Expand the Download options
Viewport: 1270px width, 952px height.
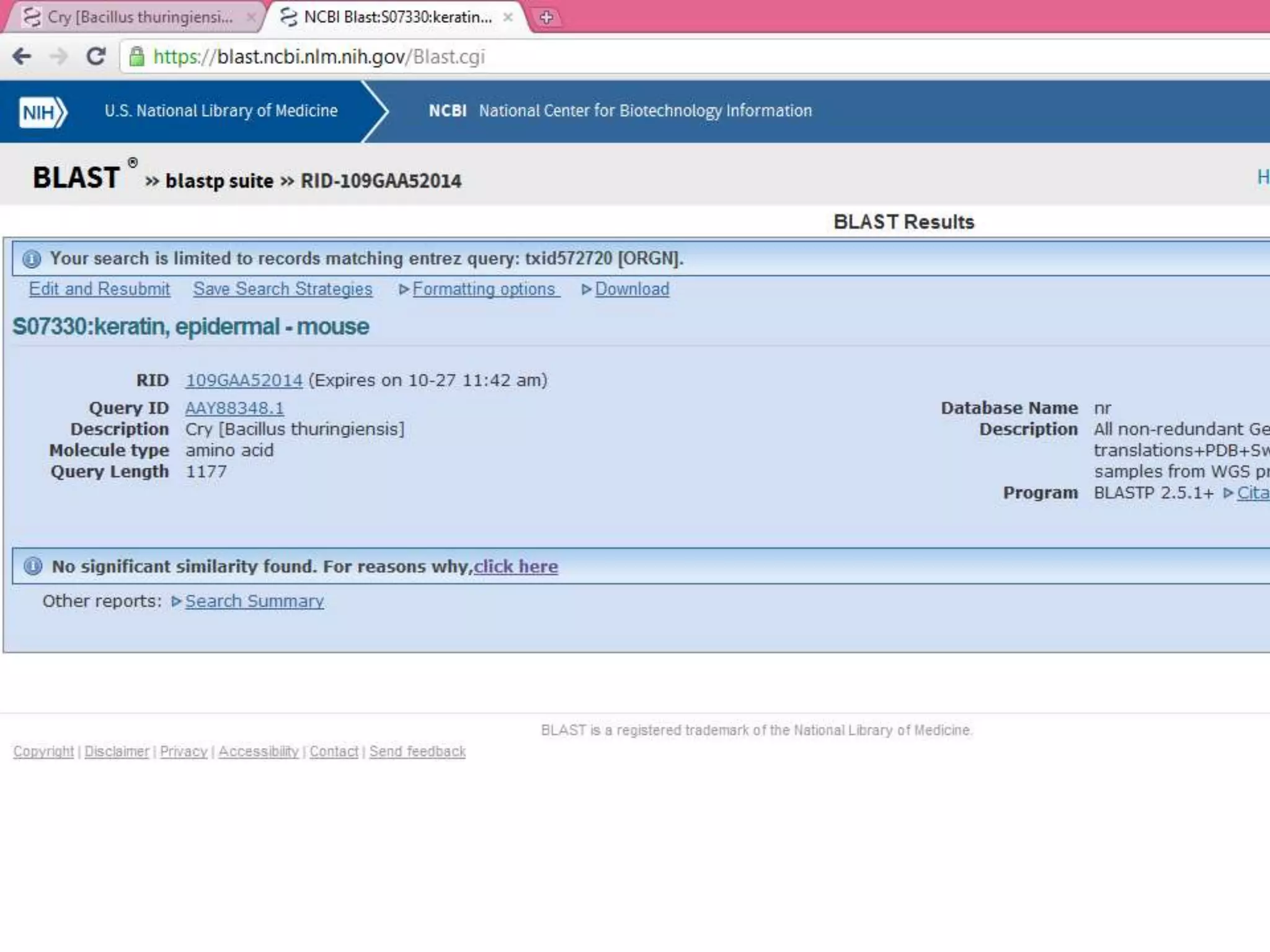coord(586,289)
